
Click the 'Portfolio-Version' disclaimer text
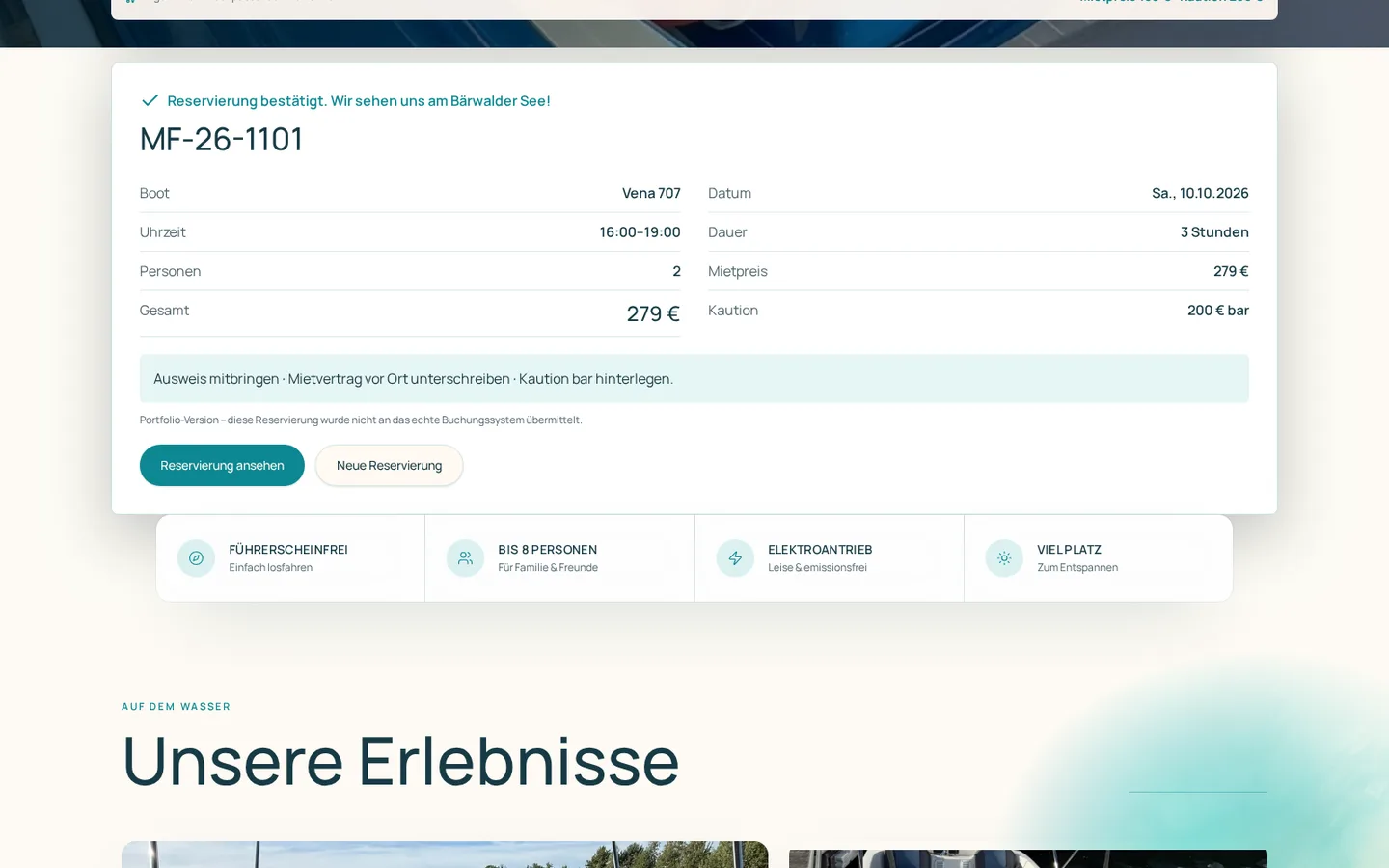coord(361,420)
